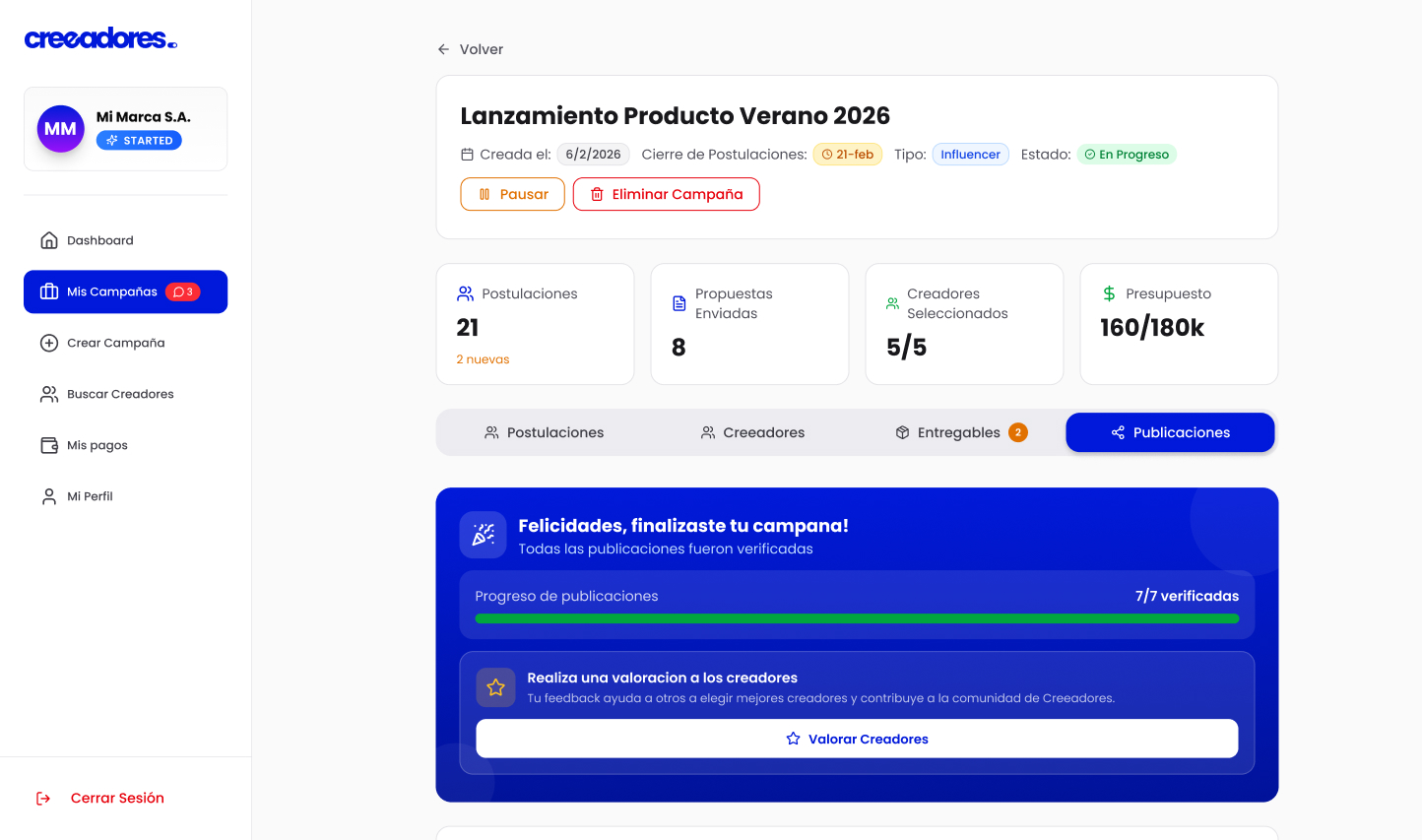Viewport: 1422px width, 840px height.
Task: Switch to the Postulaciones tab
Action: click(x=544, y=432)
